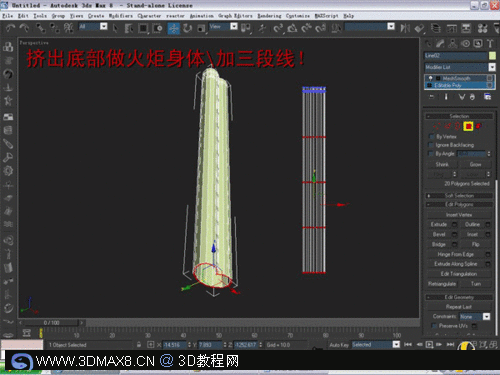Toggle the Selection Lock padlock

tap(139, 345)
